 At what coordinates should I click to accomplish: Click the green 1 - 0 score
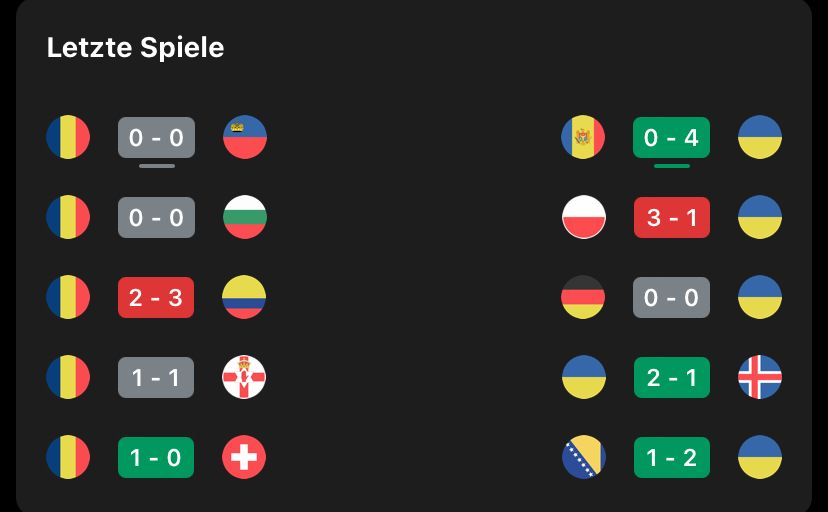[156, 458]
